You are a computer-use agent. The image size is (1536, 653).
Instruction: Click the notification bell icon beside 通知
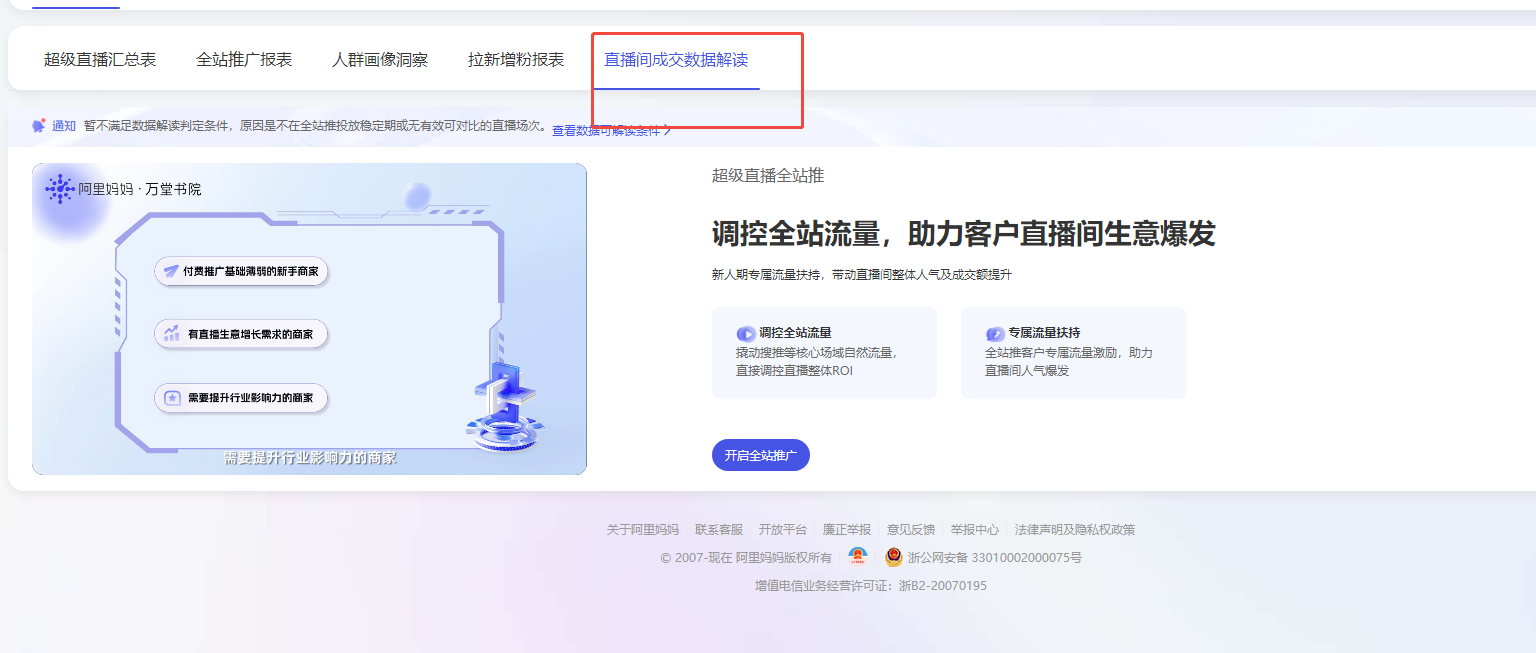39,126
